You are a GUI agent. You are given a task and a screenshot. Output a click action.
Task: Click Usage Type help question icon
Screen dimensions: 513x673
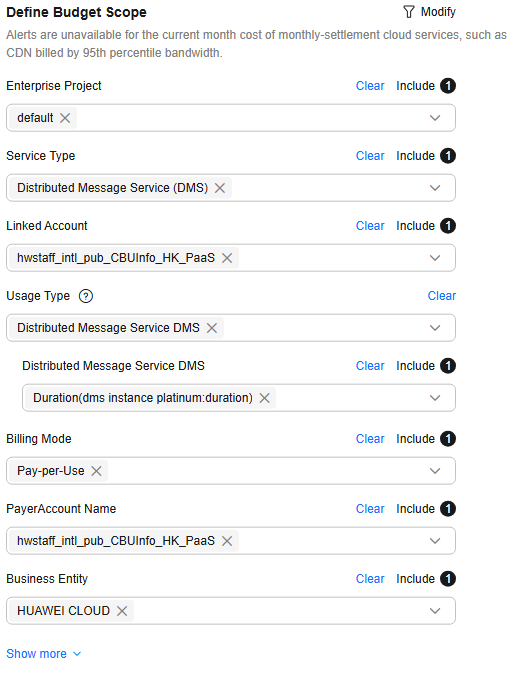point(86,296)
